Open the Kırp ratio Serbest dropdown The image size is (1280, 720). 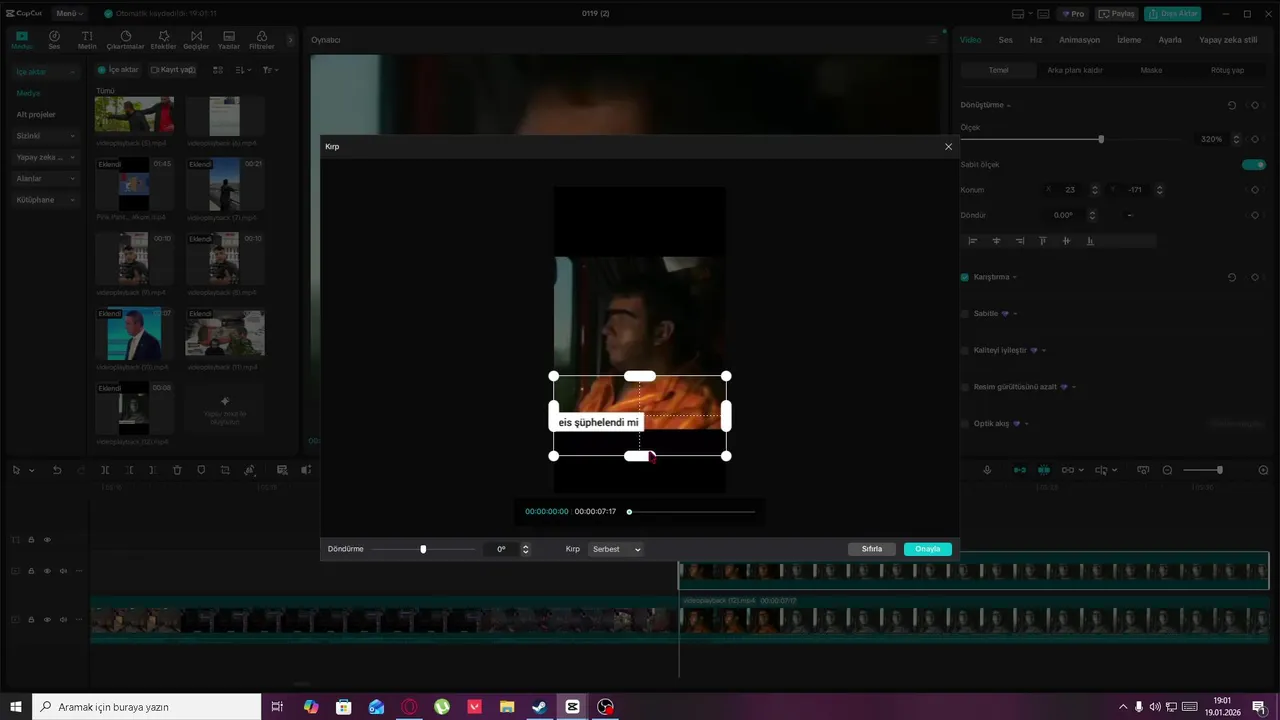pyautogui.click(x=616, y=549)
